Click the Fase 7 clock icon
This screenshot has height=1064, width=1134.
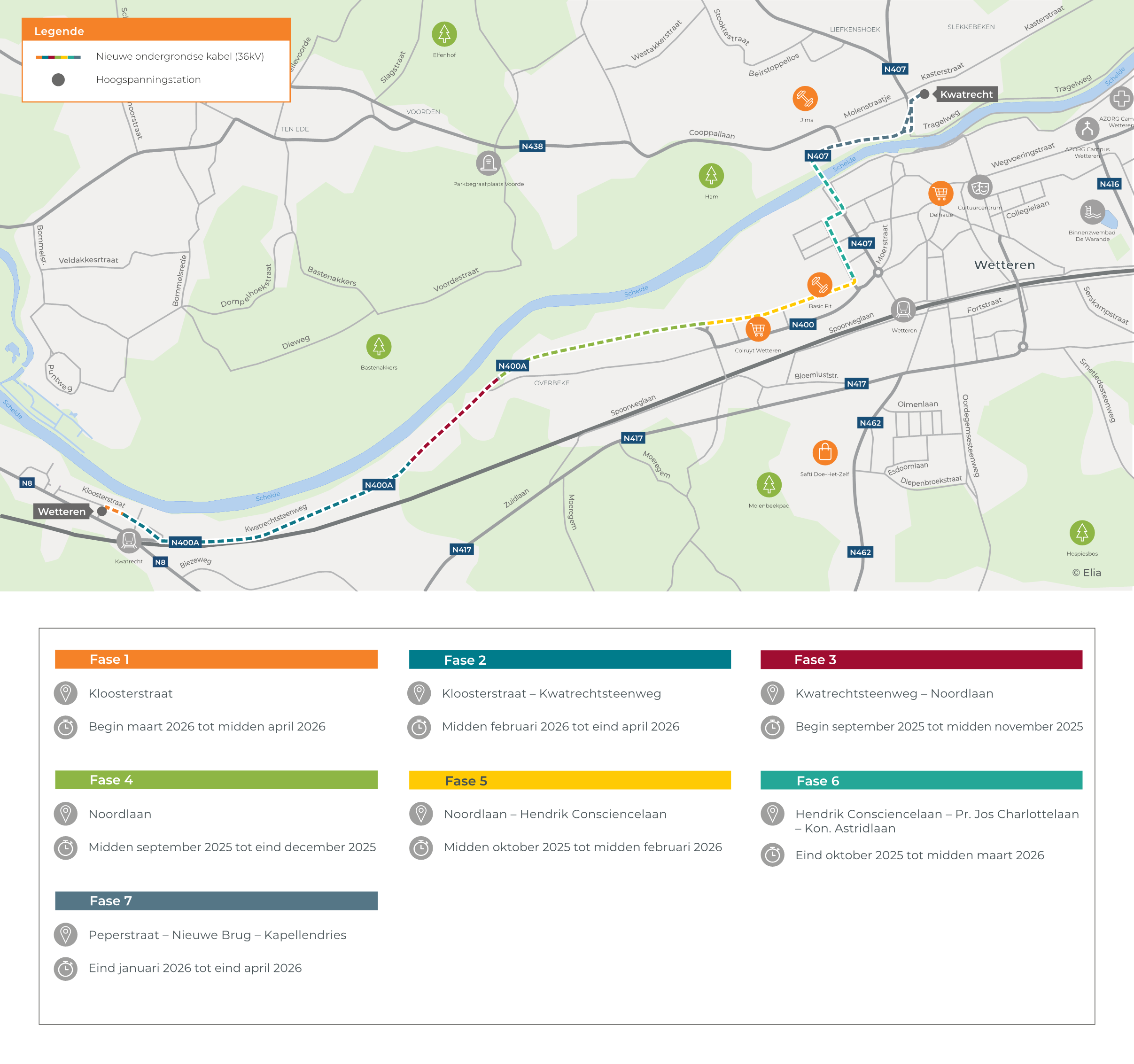point(66,968)
